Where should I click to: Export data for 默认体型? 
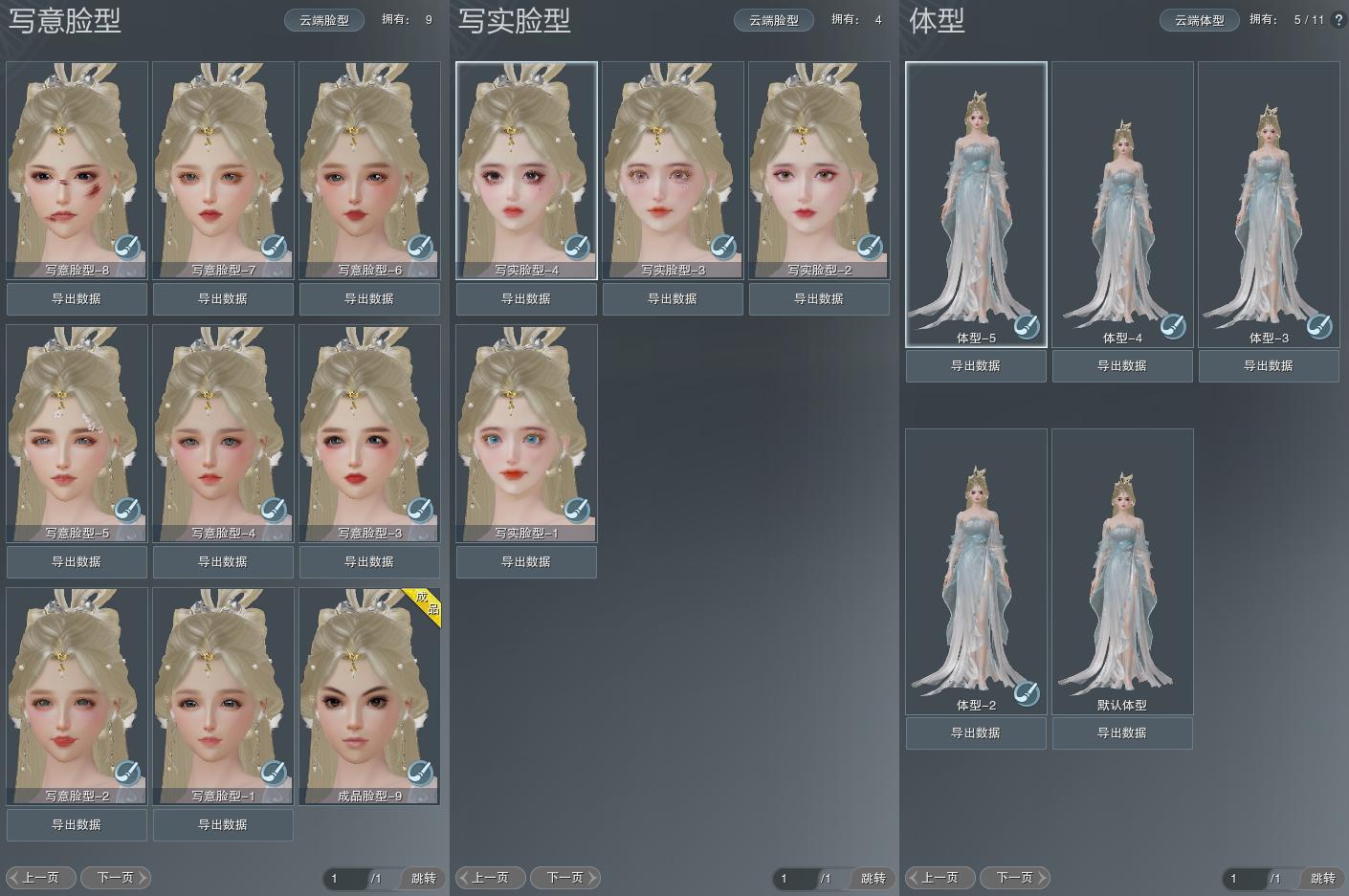[x=1122, y=732]
